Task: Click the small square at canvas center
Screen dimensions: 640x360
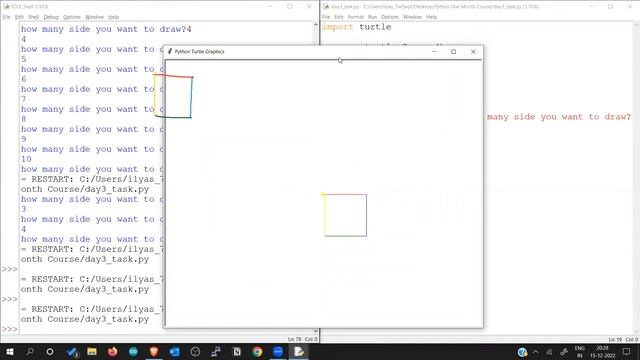Action: [345, 215]
